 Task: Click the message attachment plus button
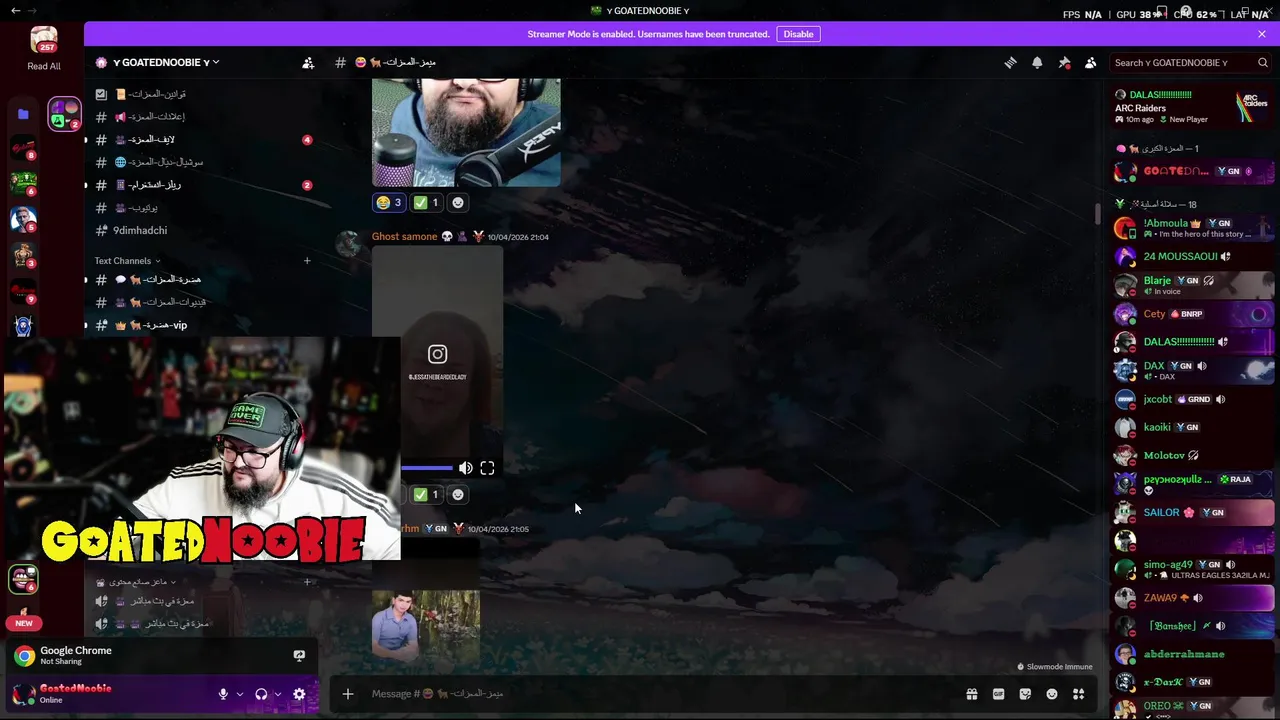348,694
